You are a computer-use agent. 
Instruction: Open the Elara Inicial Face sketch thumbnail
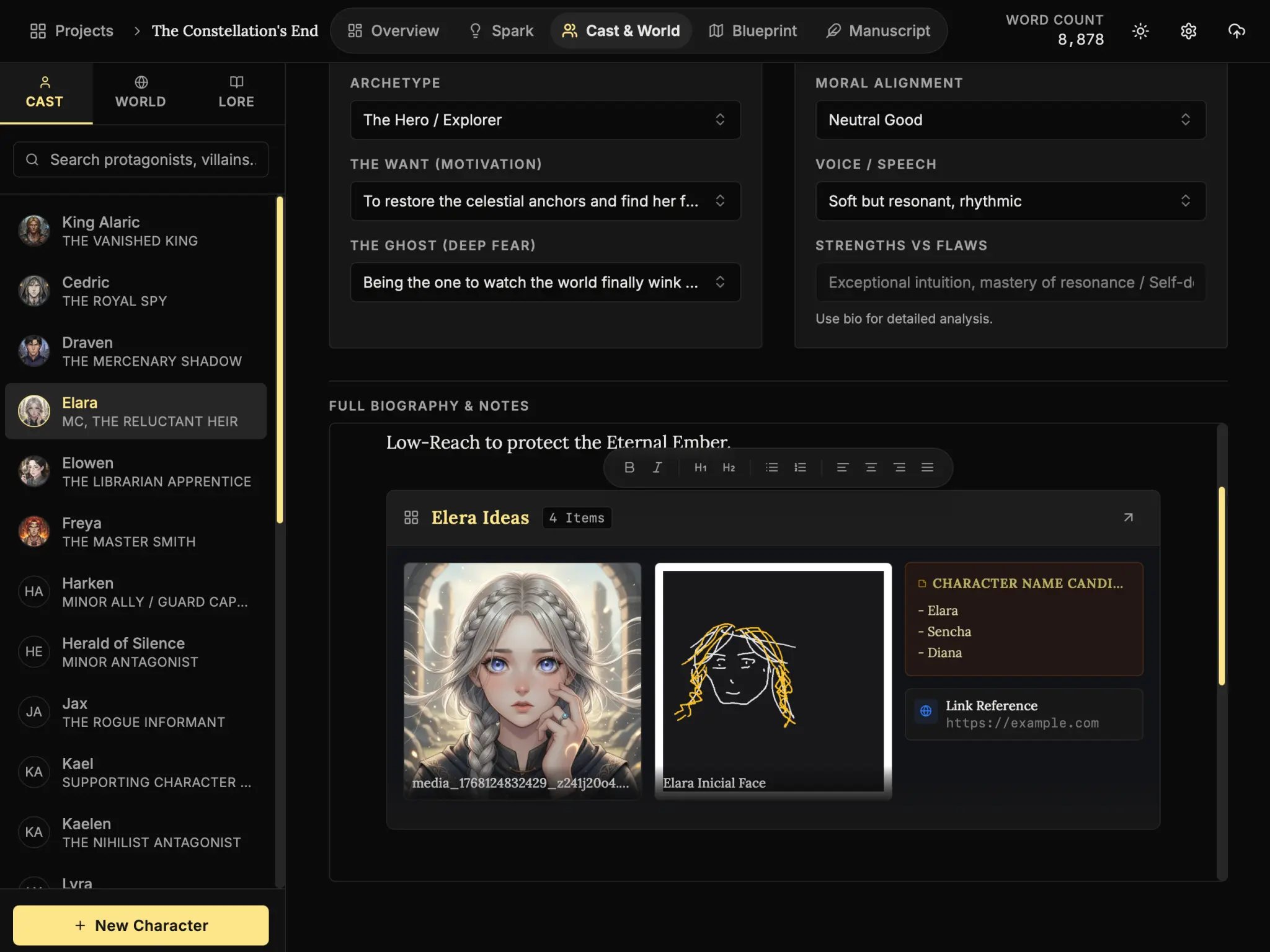[773, 680]
